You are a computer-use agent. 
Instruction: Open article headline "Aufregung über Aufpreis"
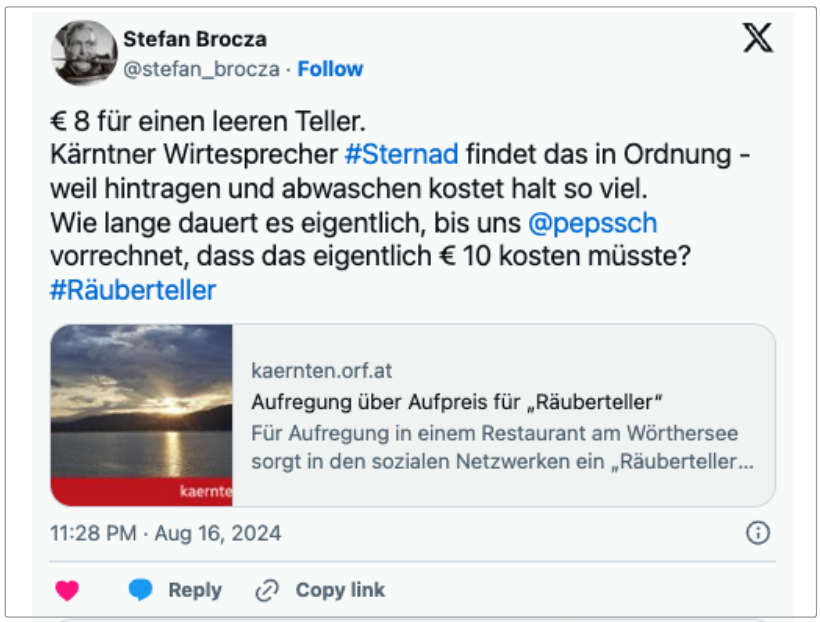(459, 402)
